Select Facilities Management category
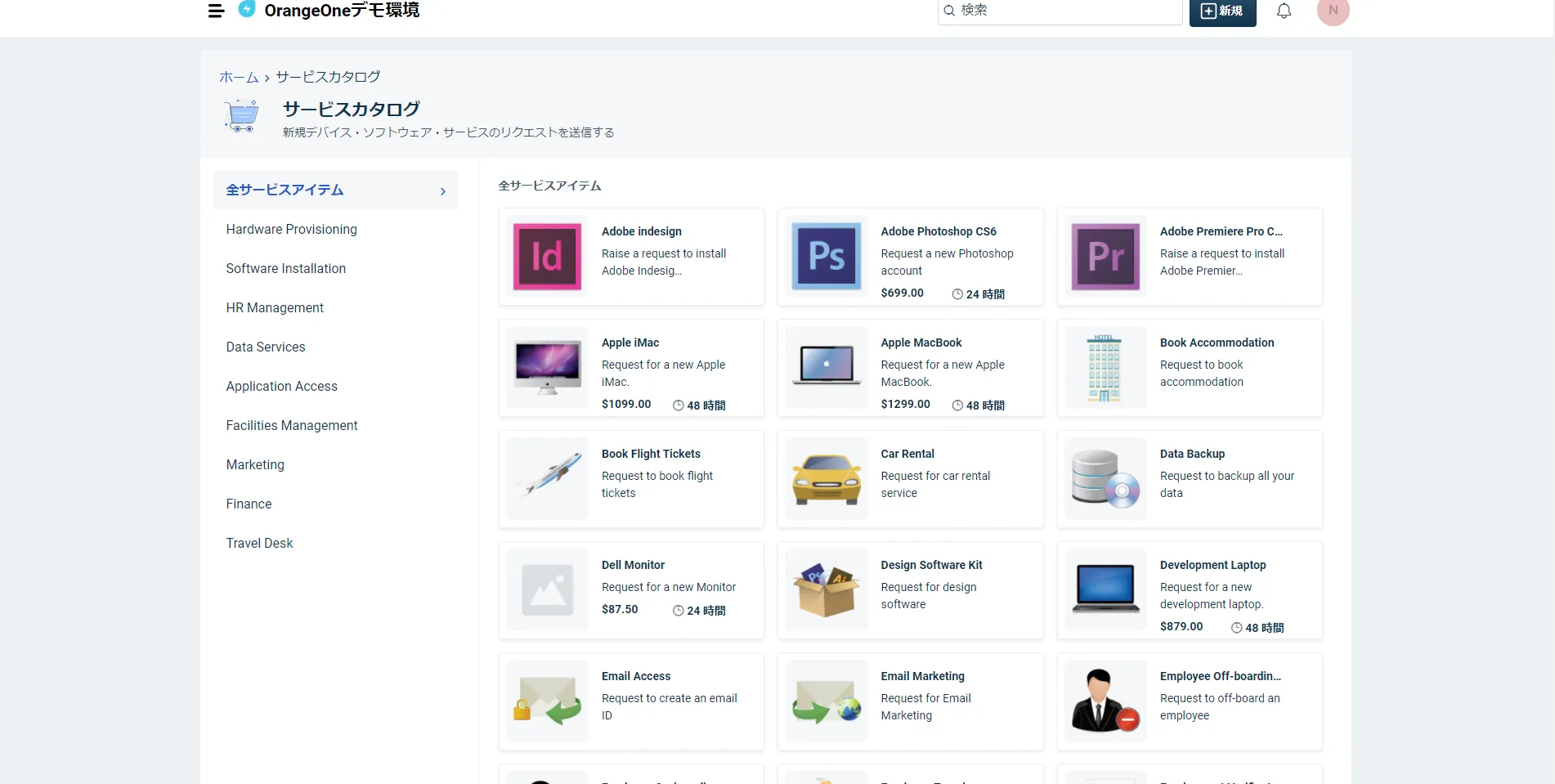Viewport: 1555px width, 784px height. tap(292, 426)
